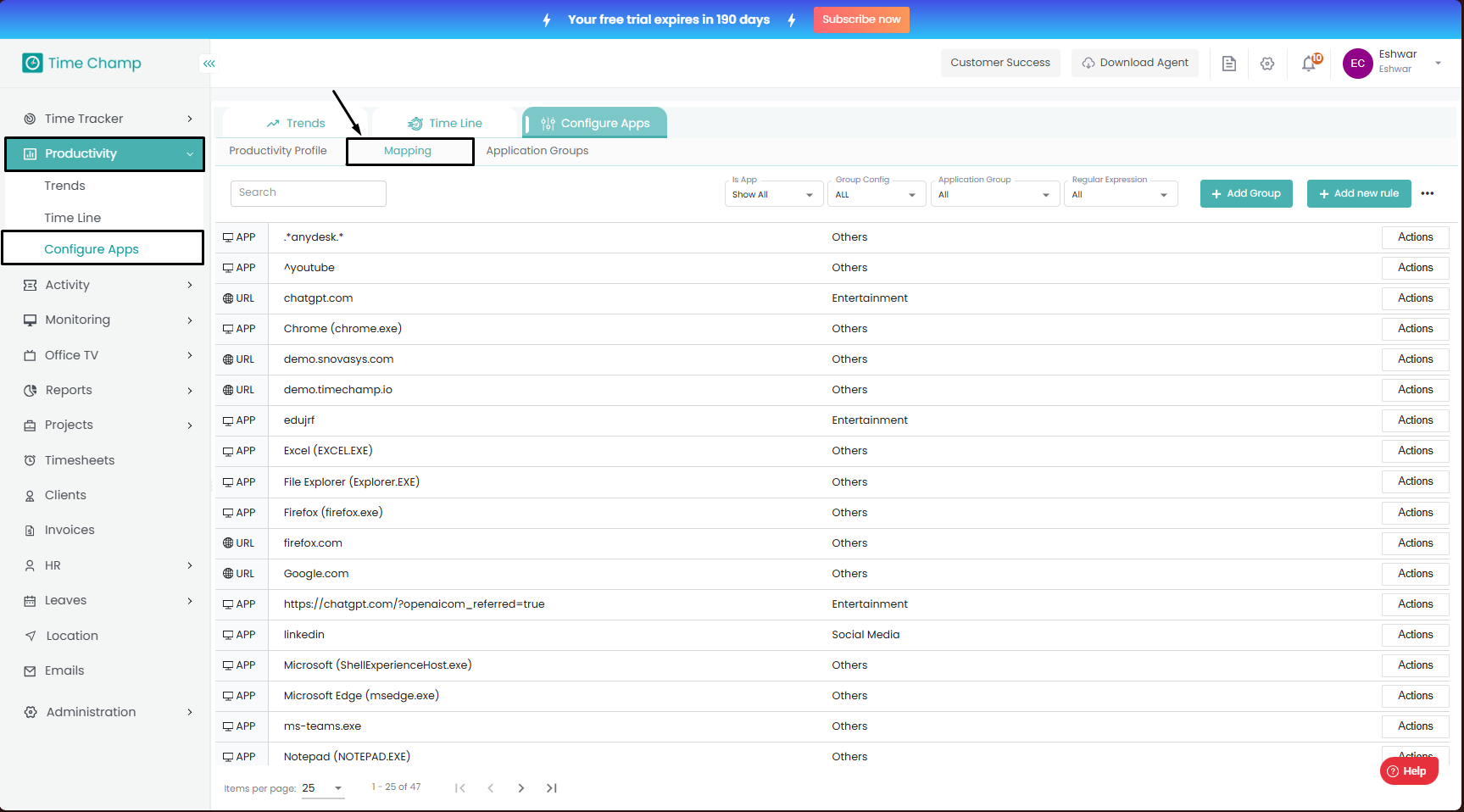Click the Emails sidebar icon
The height and width of the screenshot is (812, 1464).
coord(30,670)
